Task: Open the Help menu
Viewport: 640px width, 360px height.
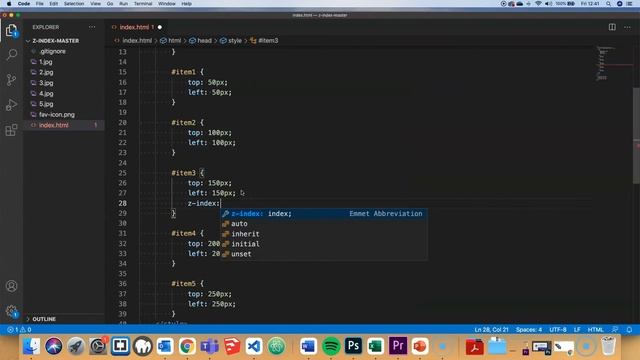Action: click(187, 4)
